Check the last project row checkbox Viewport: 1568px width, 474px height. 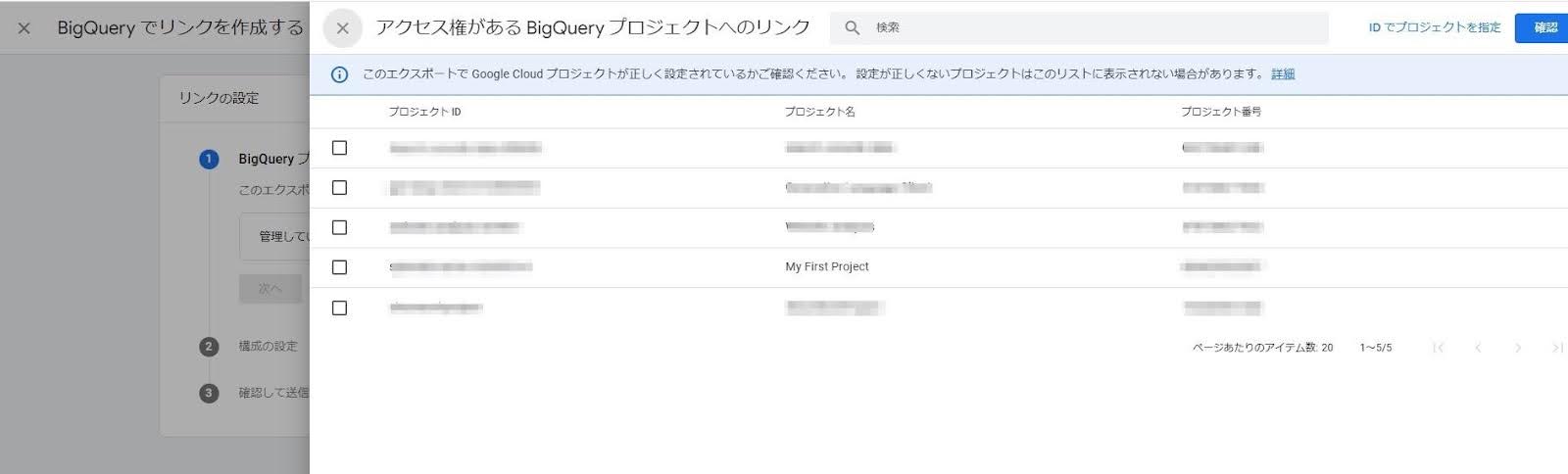(339, 308)
